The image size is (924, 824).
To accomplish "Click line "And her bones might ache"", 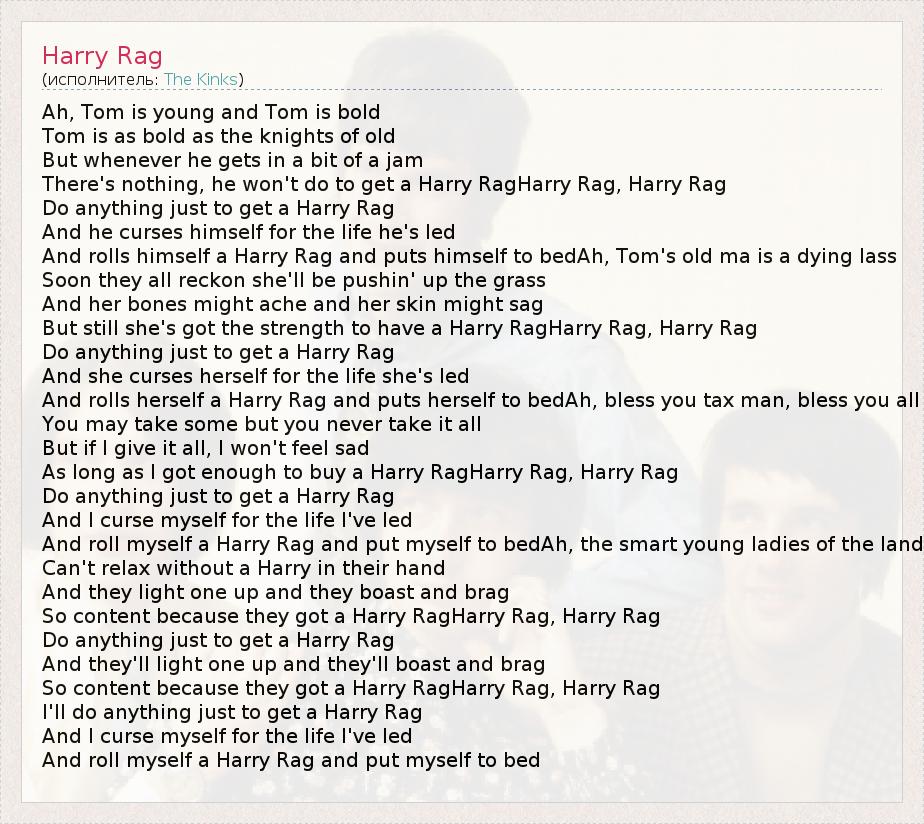I will (x=292, y=304).
